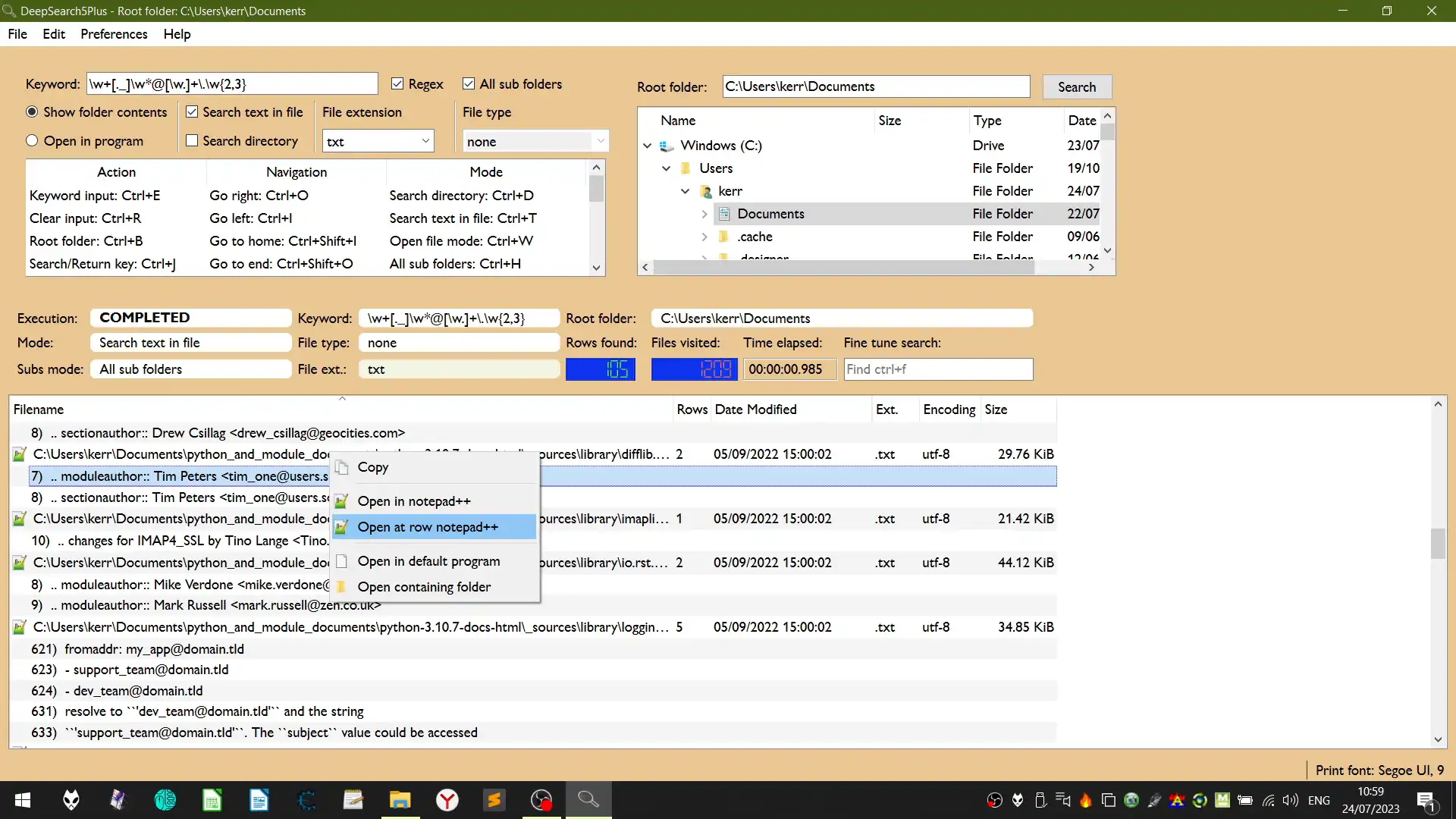The height and width of the screenshot is (819, 1456).
Task: Open the Edit menu
Action: point(54,34)
